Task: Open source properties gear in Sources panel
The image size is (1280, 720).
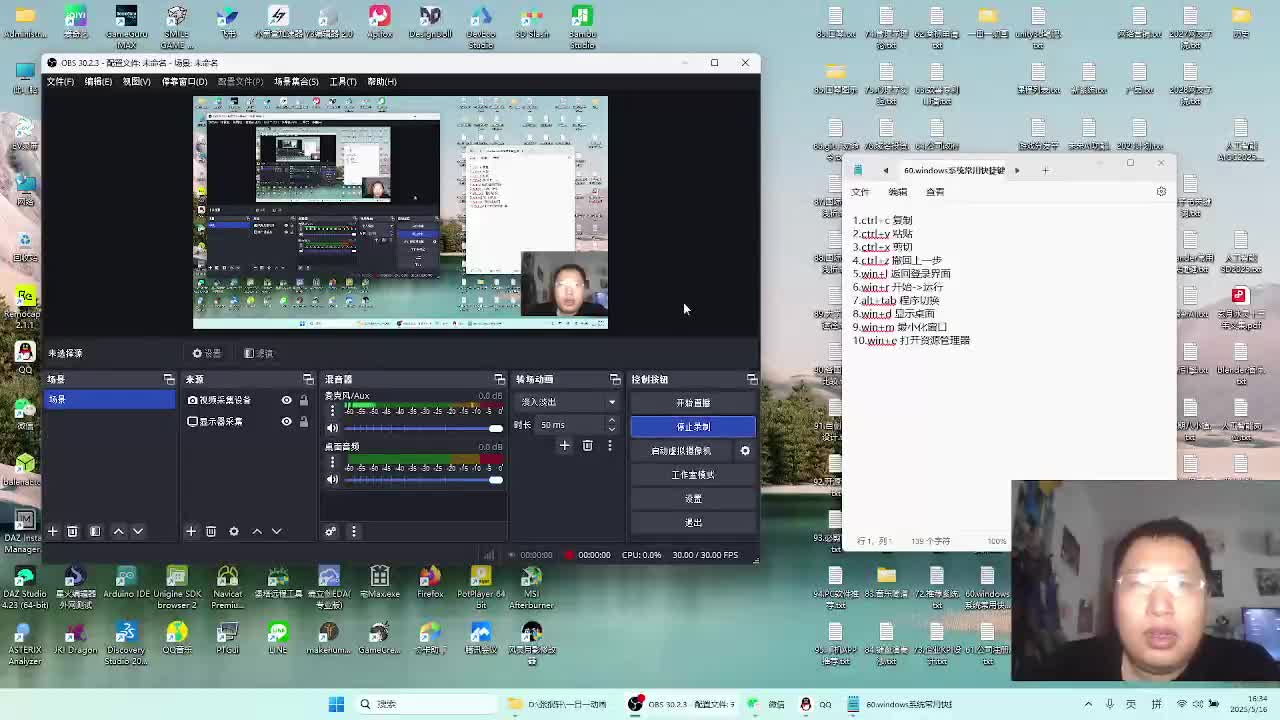Action: point(234,531)
